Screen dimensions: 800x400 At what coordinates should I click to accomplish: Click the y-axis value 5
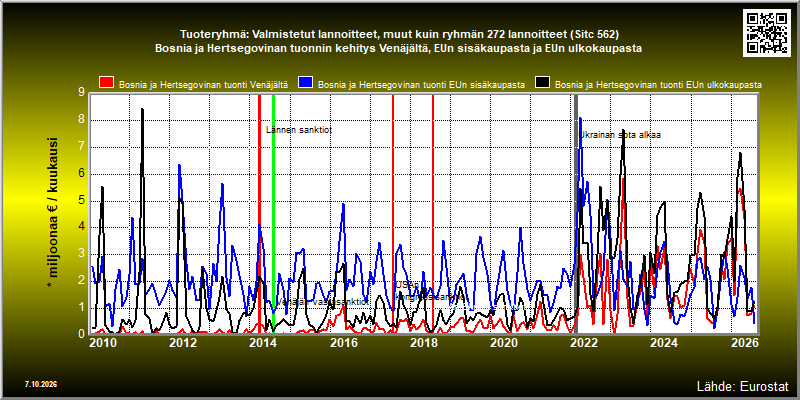point(81,201)
